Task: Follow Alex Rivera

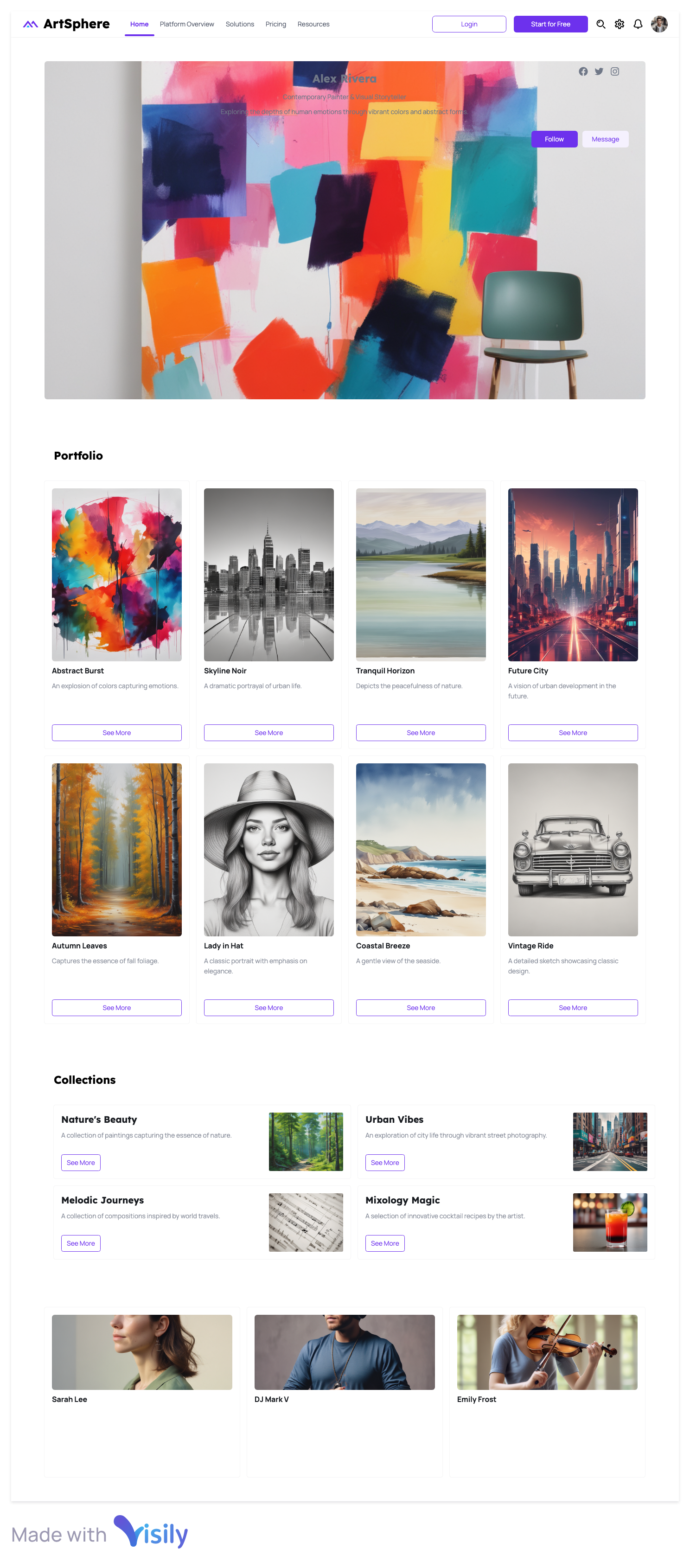Action: click(x=554, y=140)
